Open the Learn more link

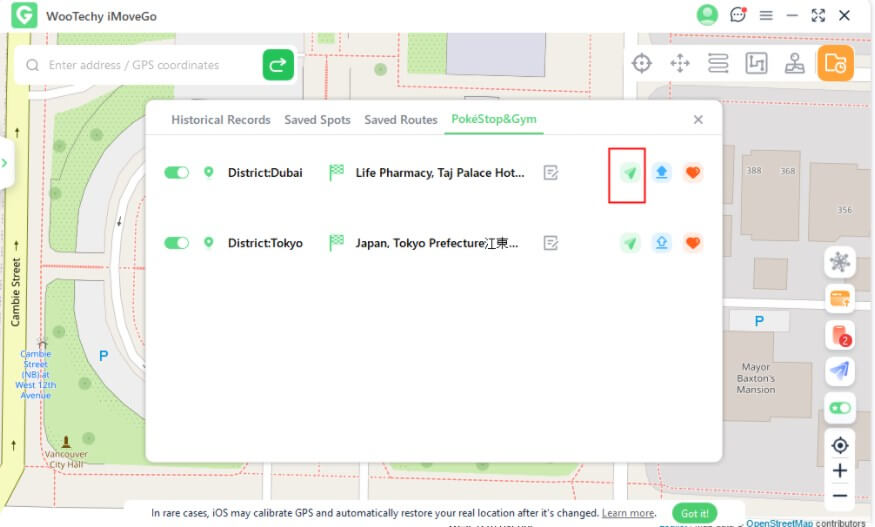pos(628,513)
